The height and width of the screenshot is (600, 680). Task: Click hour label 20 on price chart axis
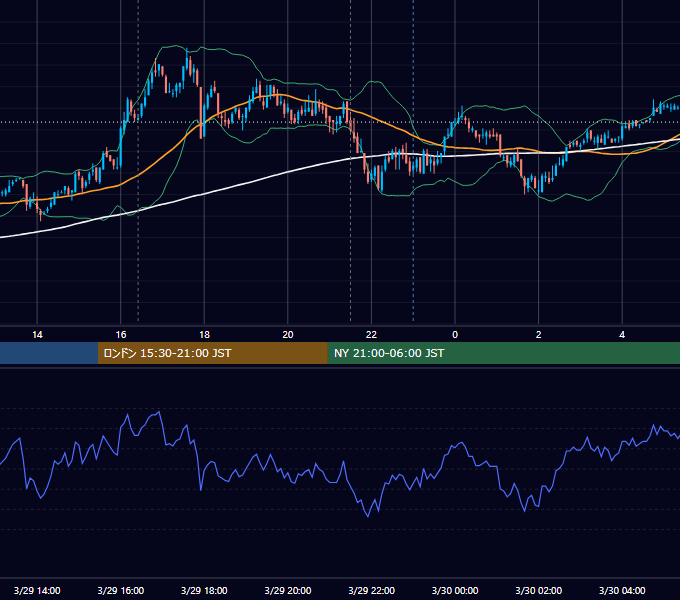(288, 335)
